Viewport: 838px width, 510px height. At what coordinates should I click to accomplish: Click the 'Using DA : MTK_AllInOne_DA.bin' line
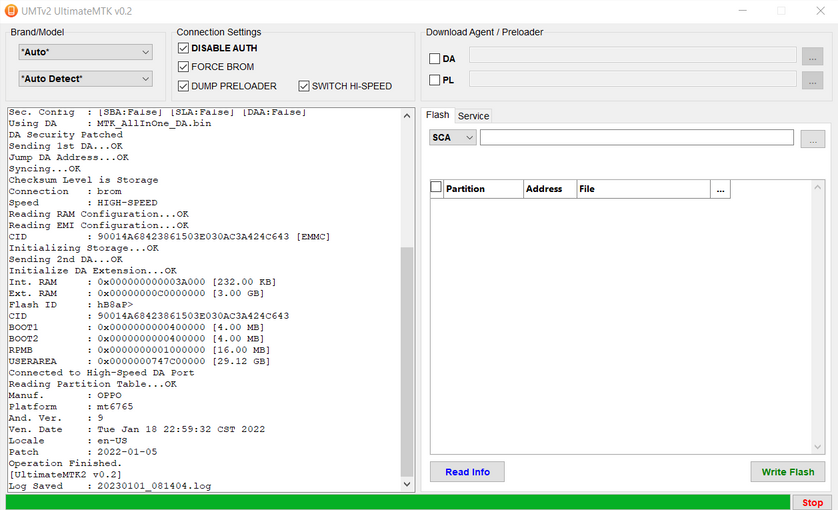tap(110, 123)
